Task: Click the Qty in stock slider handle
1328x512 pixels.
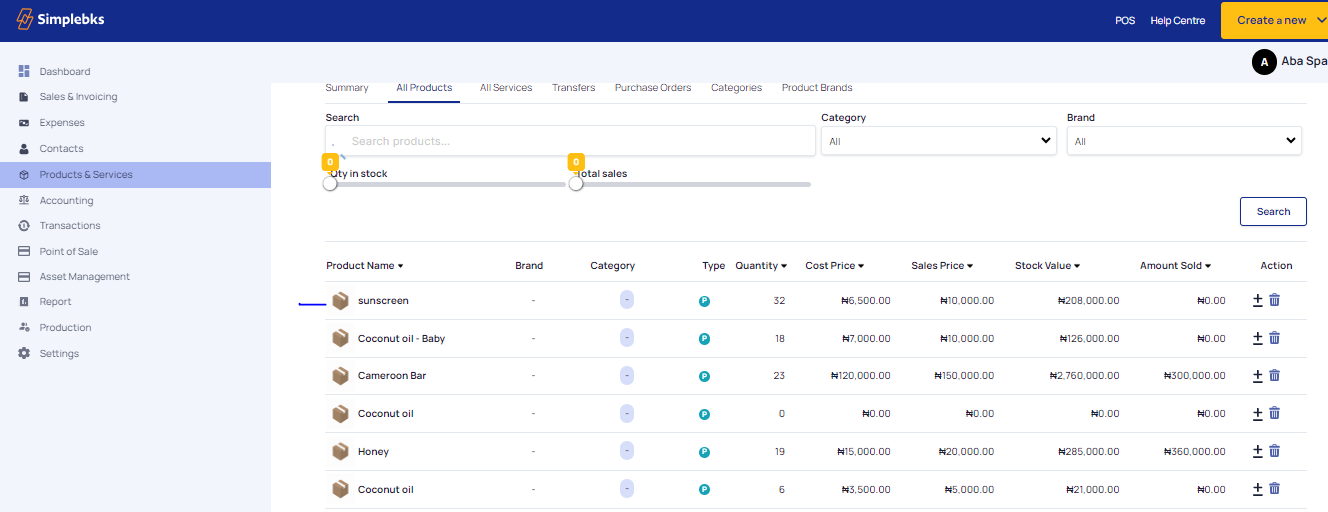Action: pyautogui.click(x=330, y=184)
